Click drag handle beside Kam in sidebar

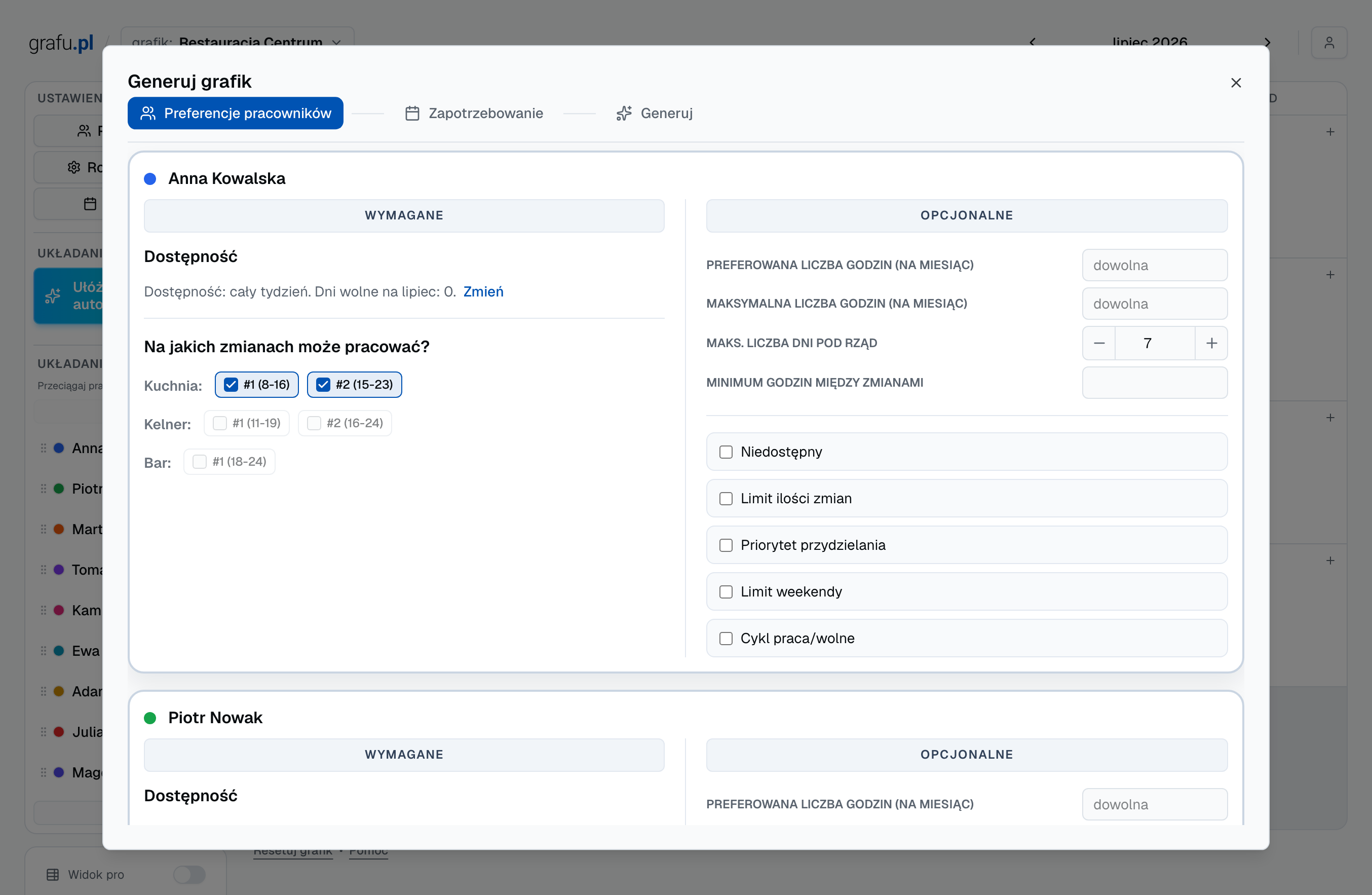tap(43, 610)
